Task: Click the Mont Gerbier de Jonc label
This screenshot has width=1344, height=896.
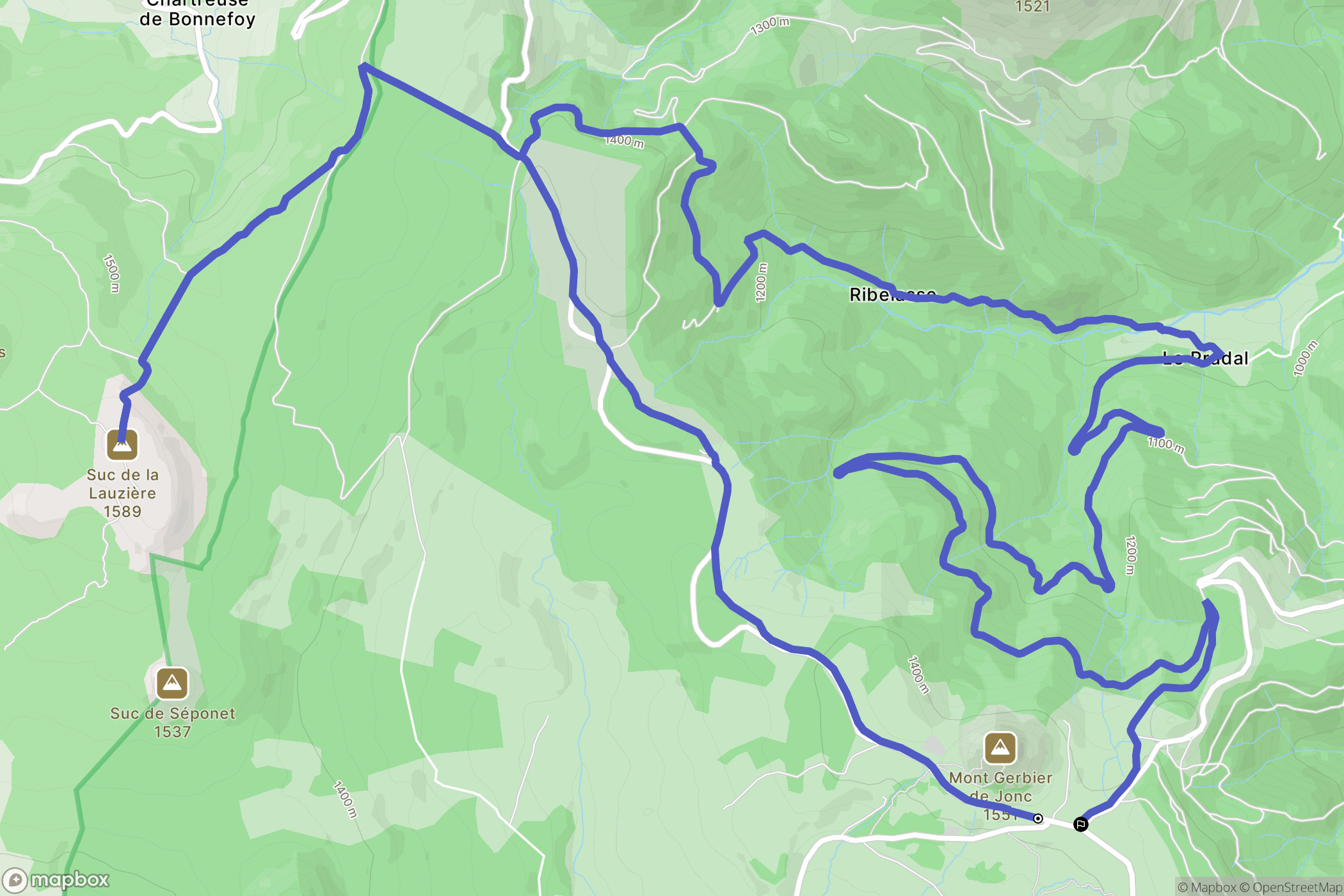Action: point(1000,796)
